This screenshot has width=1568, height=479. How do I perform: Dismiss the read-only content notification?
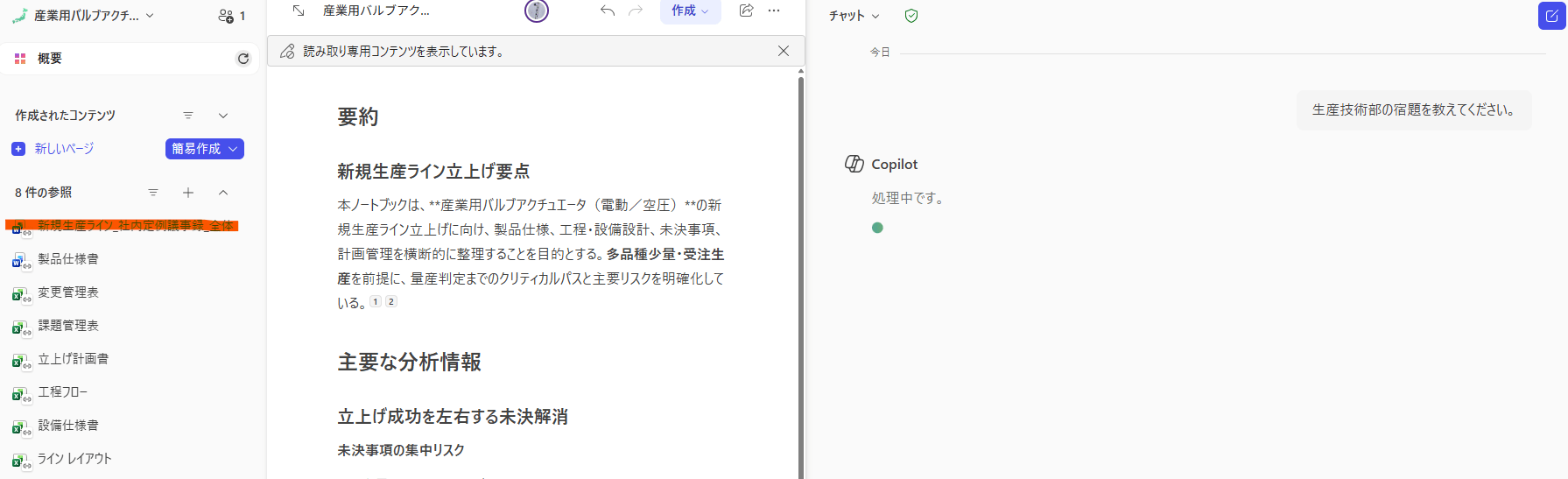pyautogui.click(x=784, y=51)
